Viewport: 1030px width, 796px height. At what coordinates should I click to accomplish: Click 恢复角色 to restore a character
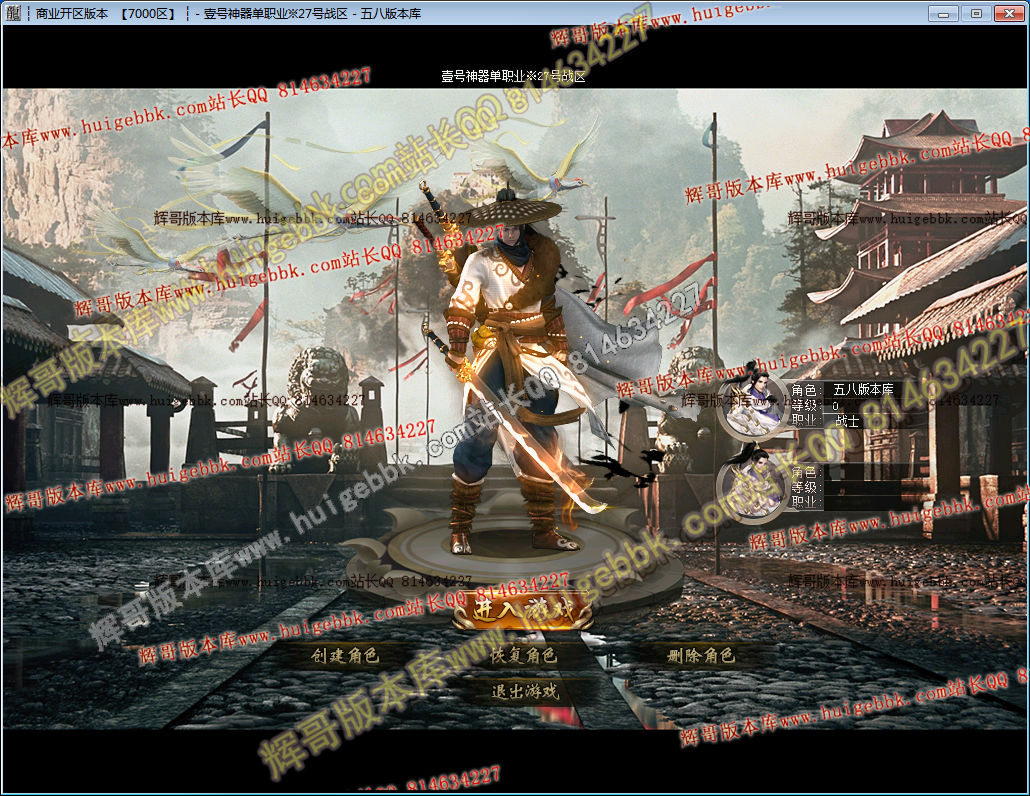click(x=524, y=655)
